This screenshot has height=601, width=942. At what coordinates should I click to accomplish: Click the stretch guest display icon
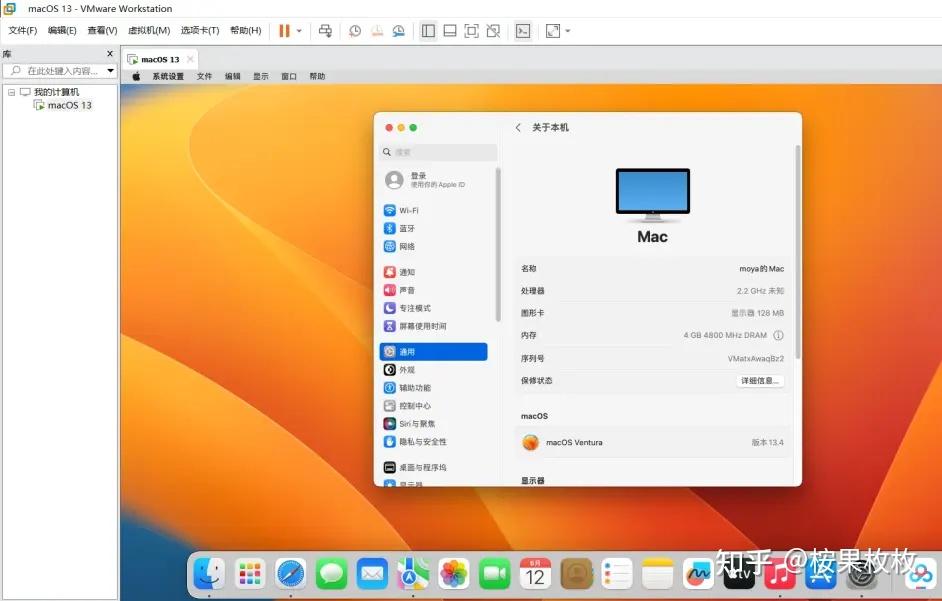(x=553, y=31)
